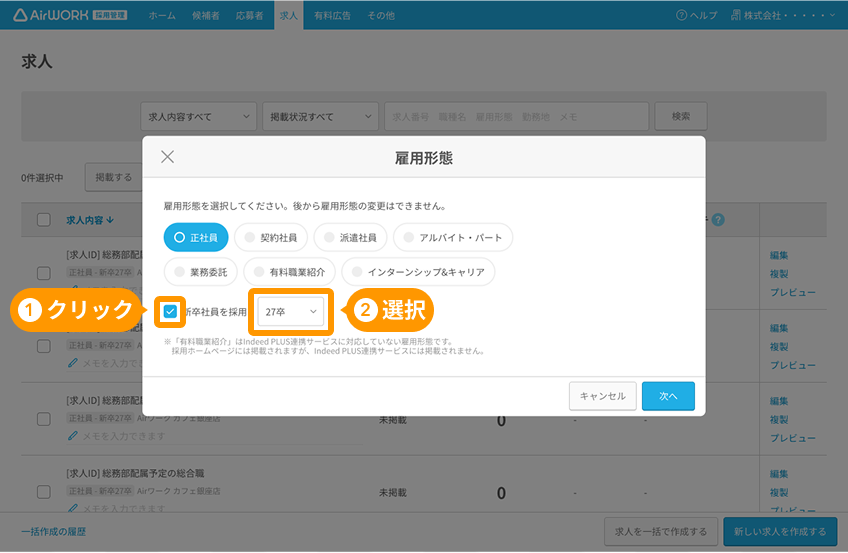The width and height of the screenshot is (848, 553).
Task: Sort by 求人内容 column header
Action: (x=90, y=220)
